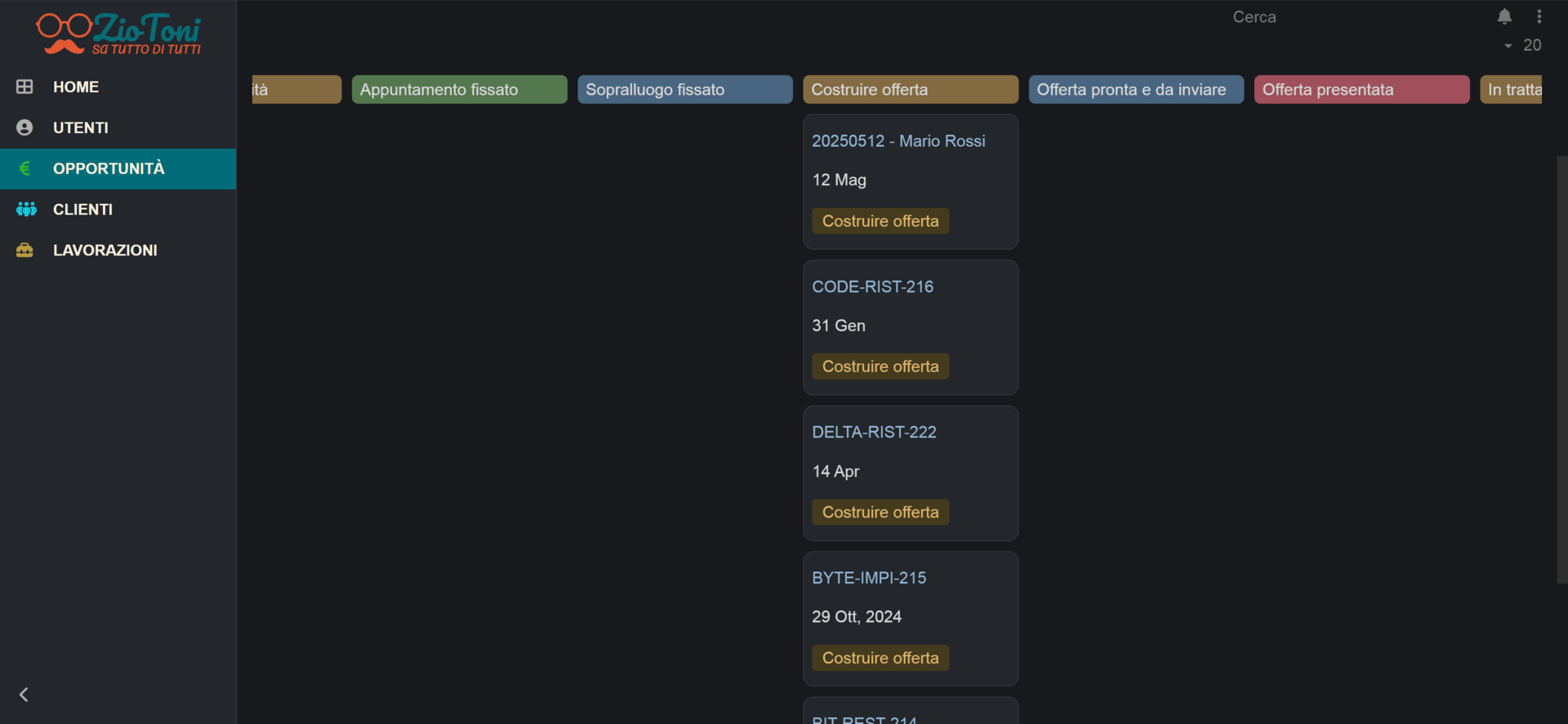Open the 20250512 - Mario Rossi opportunity
This screenshot has height=724, width=1568.
pyautogui.click(x=898, y=141)
